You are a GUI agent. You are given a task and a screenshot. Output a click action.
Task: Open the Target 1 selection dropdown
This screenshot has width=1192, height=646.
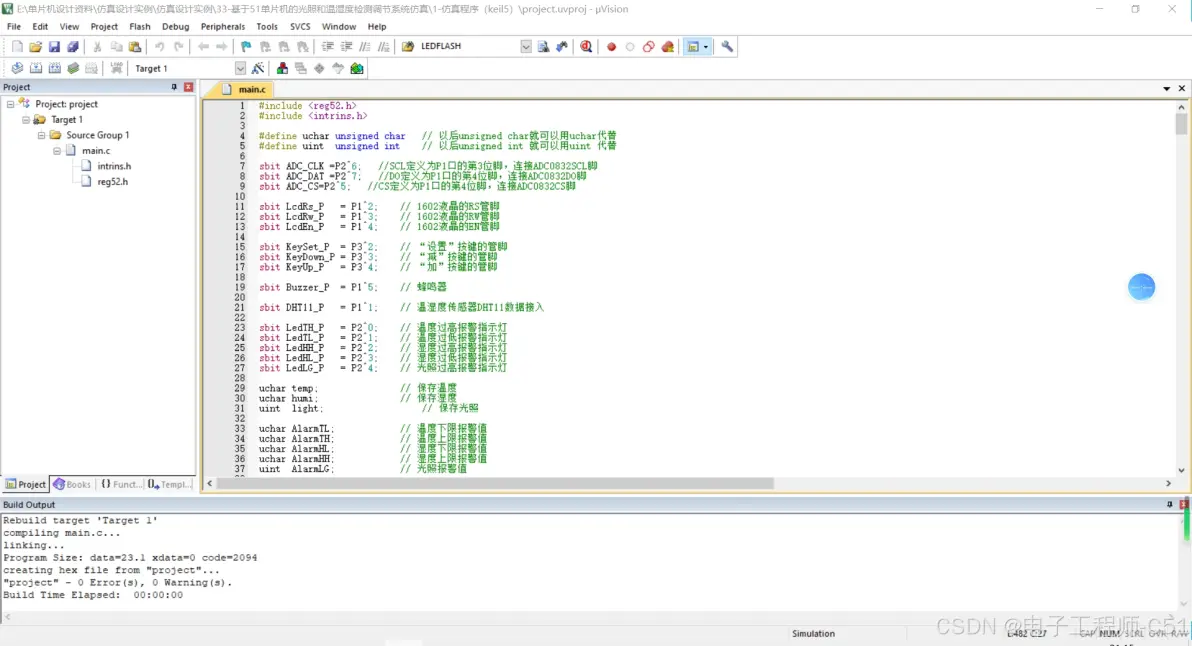pos(240,68)
